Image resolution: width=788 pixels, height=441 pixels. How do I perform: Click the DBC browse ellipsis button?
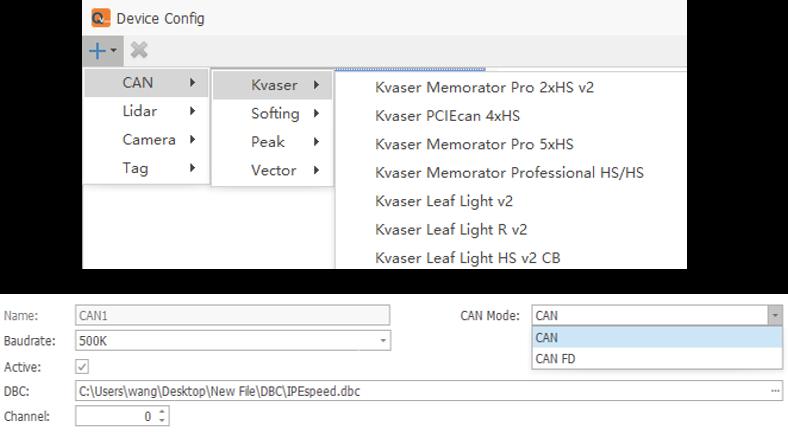(x=776, y=391)
